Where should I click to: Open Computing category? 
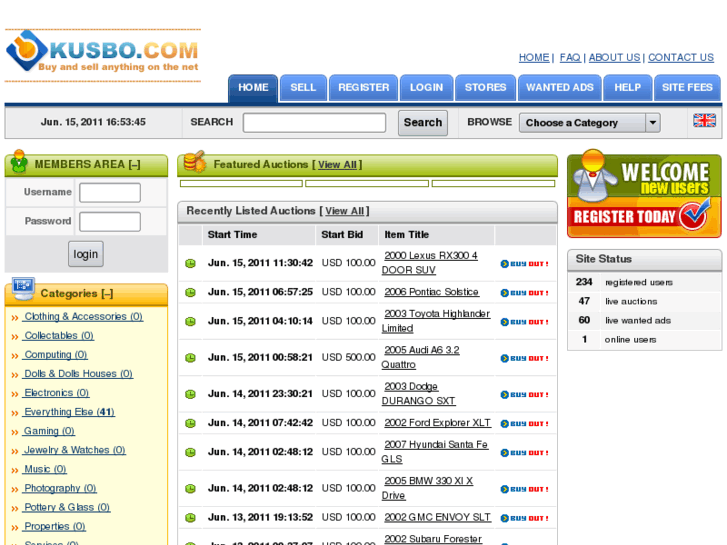click(56, 354)
